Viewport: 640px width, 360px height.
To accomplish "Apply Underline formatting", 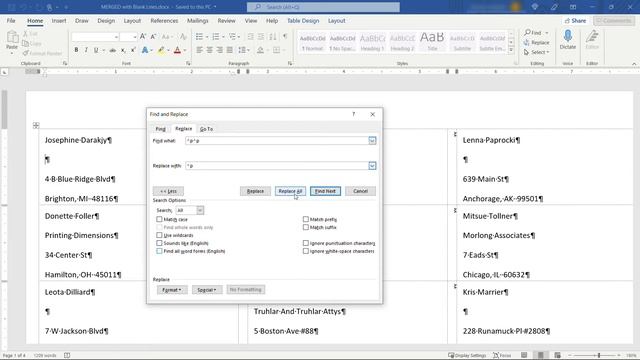I will coord(96,50).
